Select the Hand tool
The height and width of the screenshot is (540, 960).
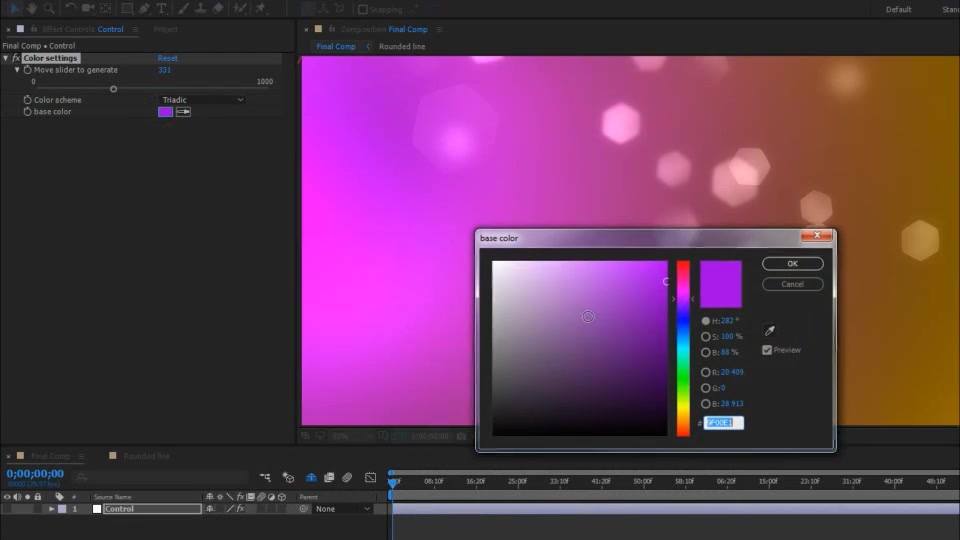[x=31, y=8]
